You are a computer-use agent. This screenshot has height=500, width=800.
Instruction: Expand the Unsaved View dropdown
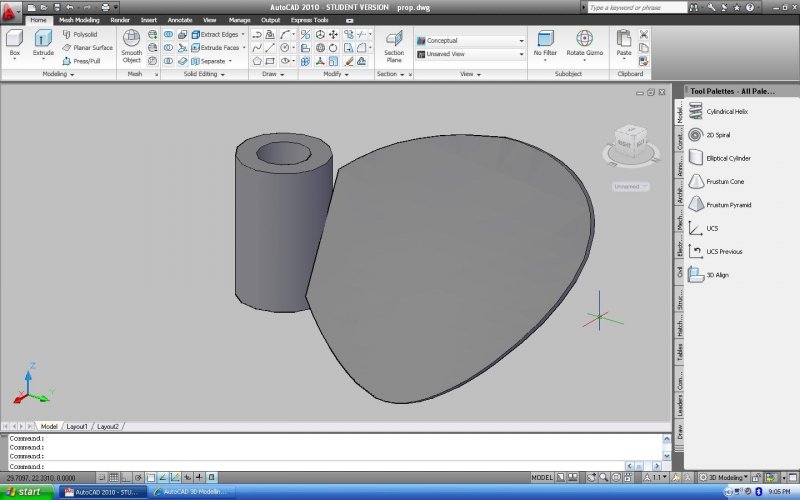click(x=470, y=54)
